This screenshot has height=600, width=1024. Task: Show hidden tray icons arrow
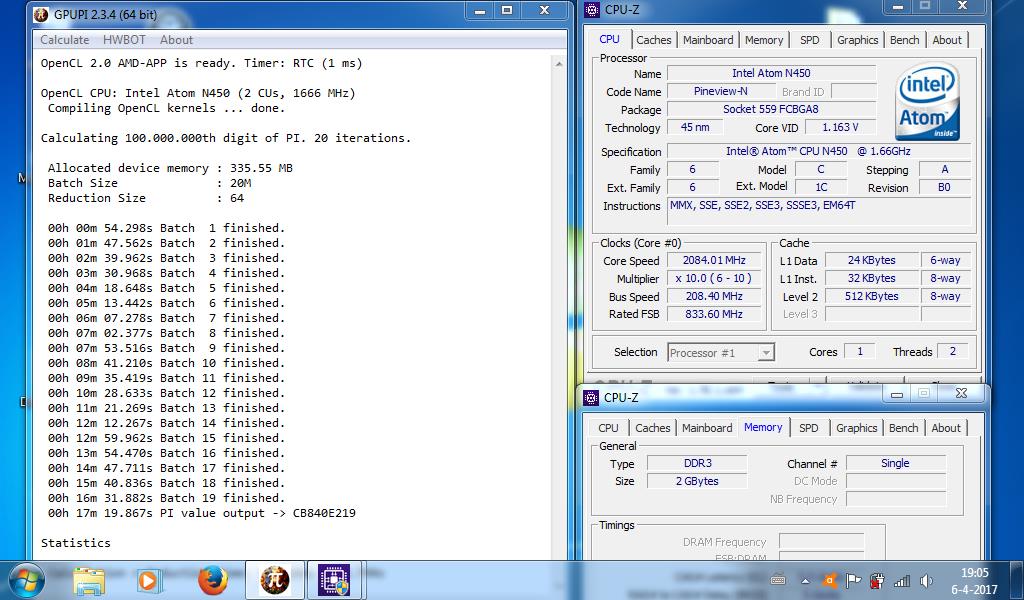pos(805,580)
